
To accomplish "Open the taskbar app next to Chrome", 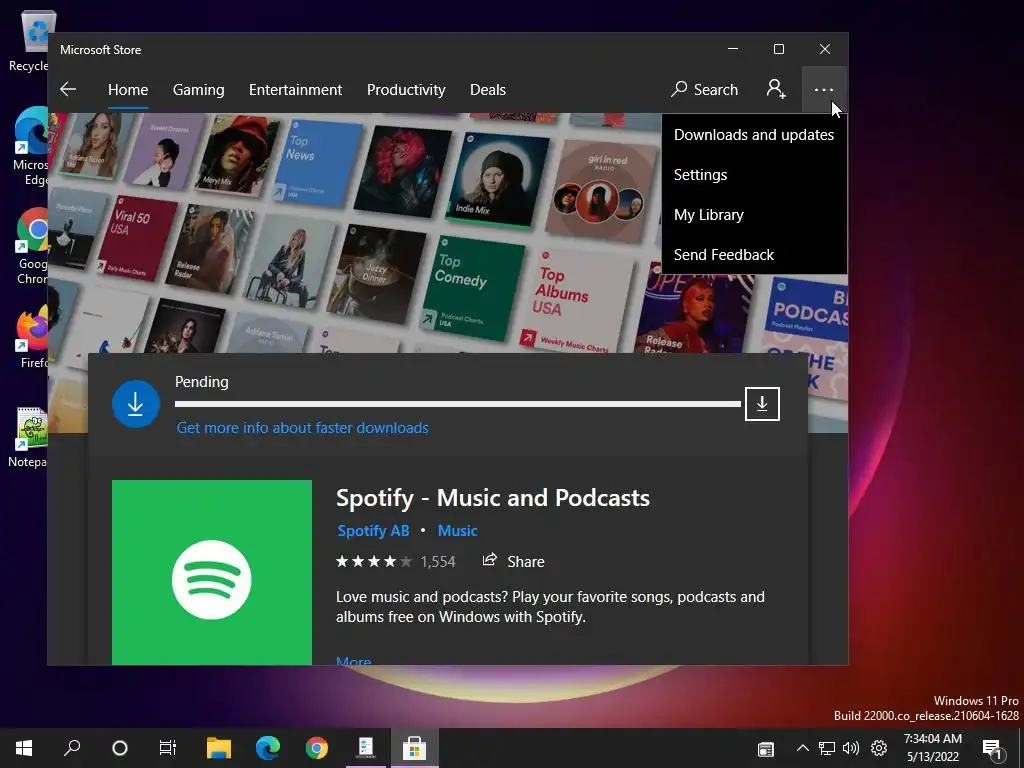I will pyautogui.click(x=366, y=748).
